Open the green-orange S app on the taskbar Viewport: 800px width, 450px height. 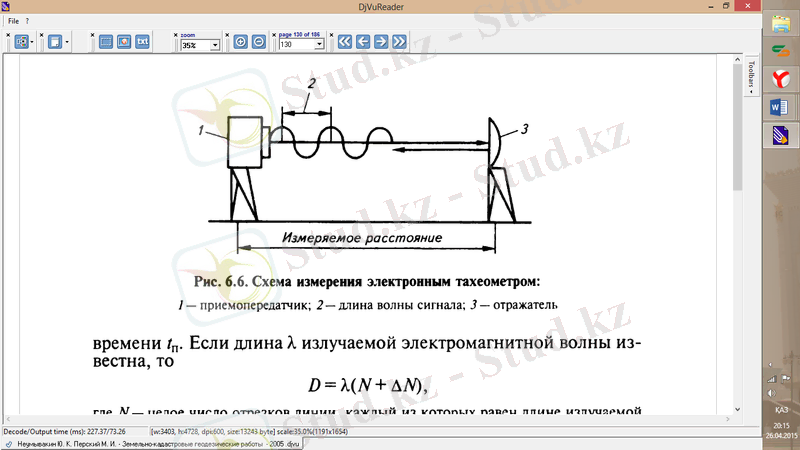[x=781, y=51]
